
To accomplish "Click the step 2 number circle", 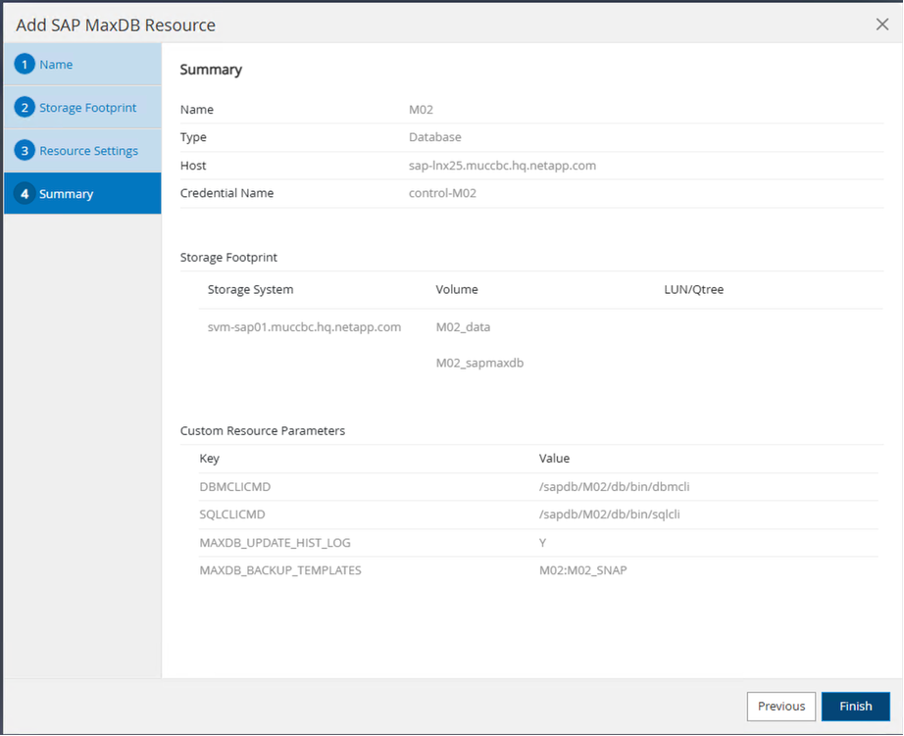I will coord(25,108).
